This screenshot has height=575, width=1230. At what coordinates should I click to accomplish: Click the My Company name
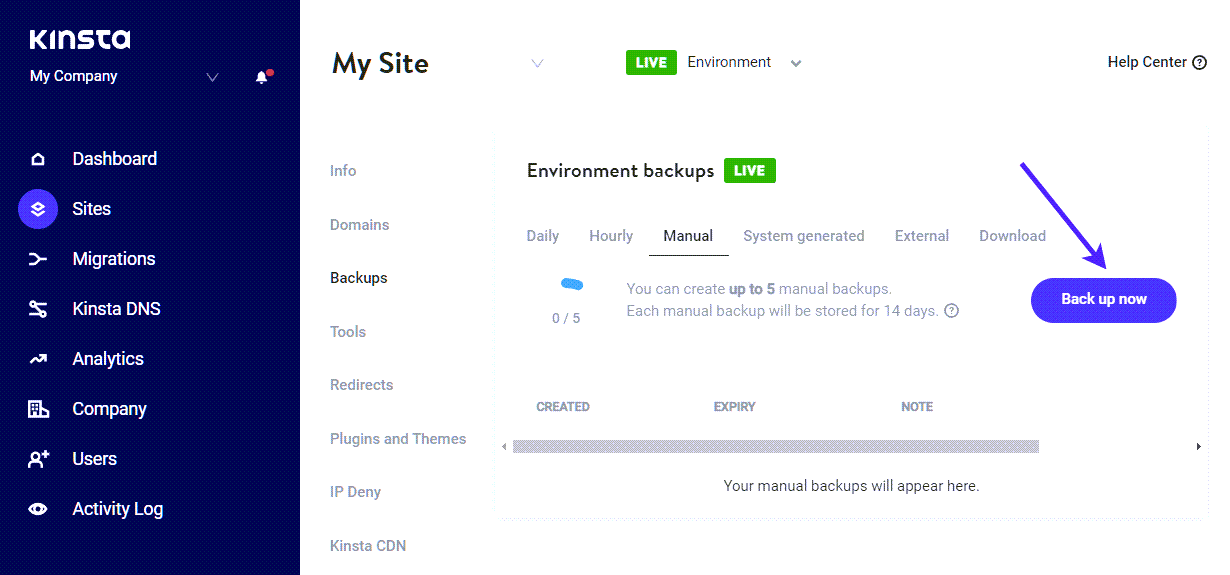click(73, 76)
